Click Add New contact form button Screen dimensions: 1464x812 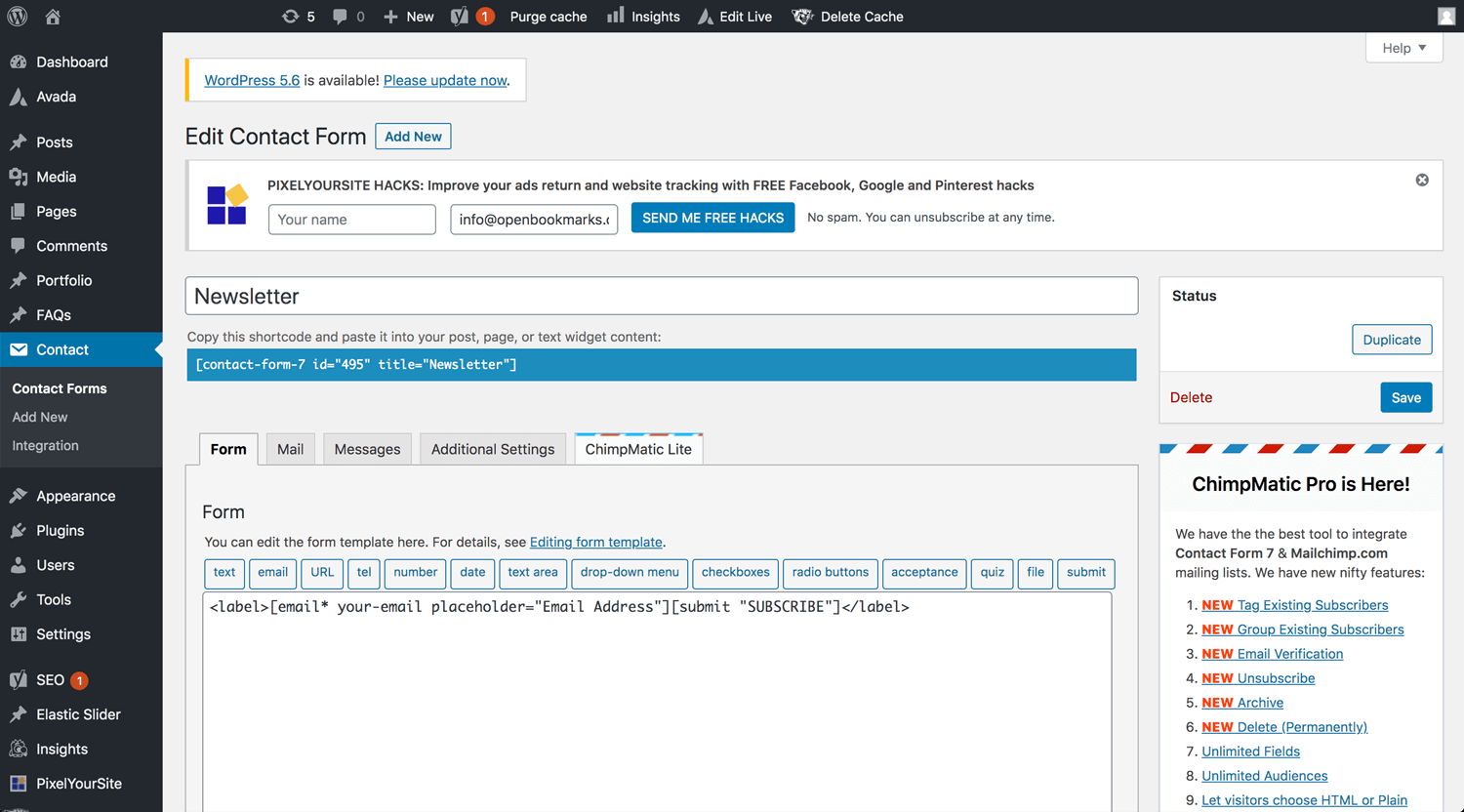[413, 137]
